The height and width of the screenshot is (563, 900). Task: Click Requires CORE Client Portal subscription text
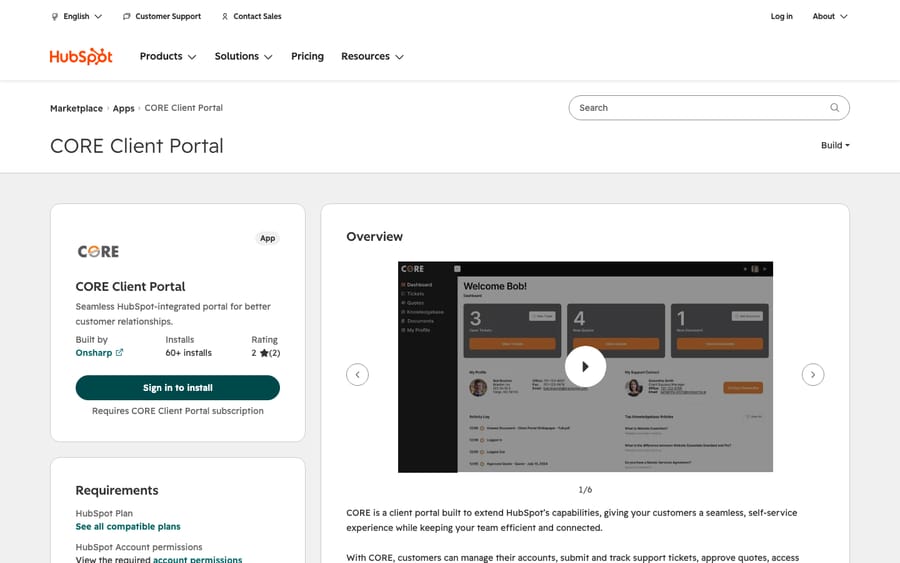point(178,411)
